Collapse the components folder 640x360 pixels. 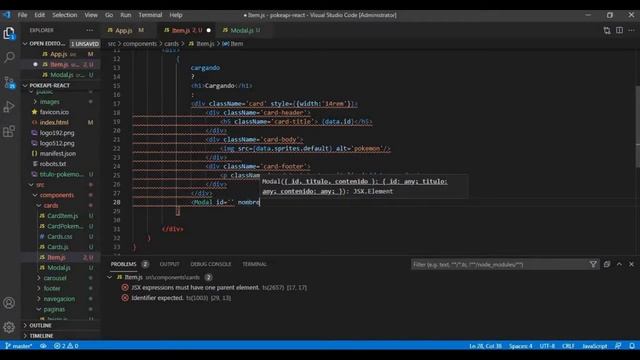(57, 195)
